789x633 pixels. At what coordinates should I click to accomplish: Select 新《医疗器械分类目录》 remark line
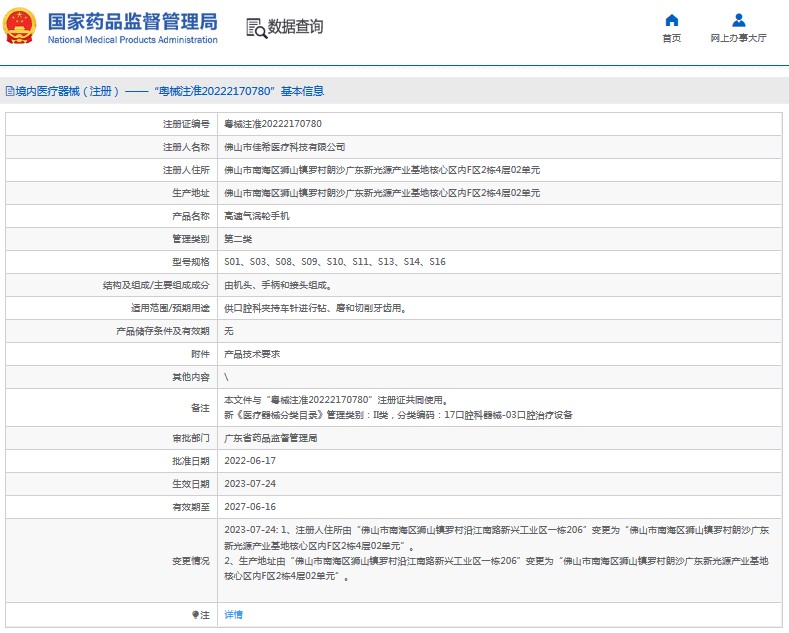click(x=398, y=415)
